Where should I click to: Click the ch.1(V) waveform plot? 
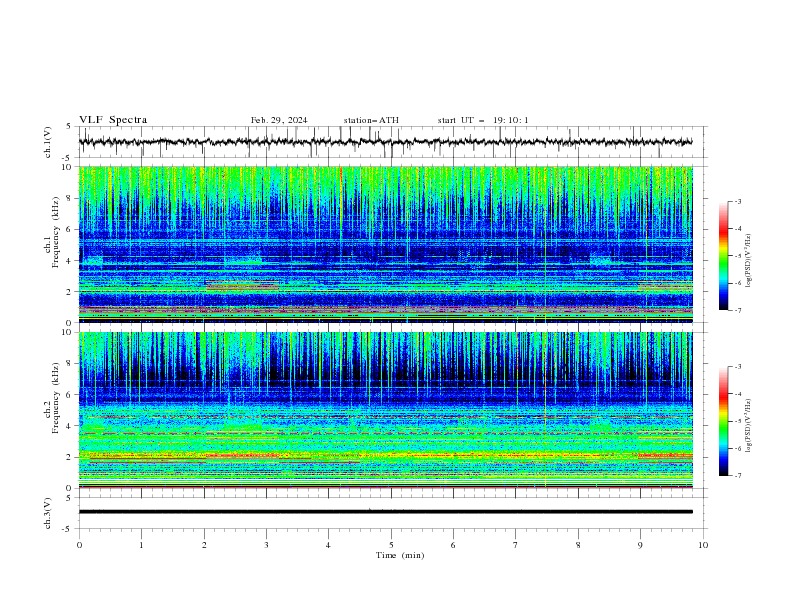pyautogui.click(x=385, y=142)
